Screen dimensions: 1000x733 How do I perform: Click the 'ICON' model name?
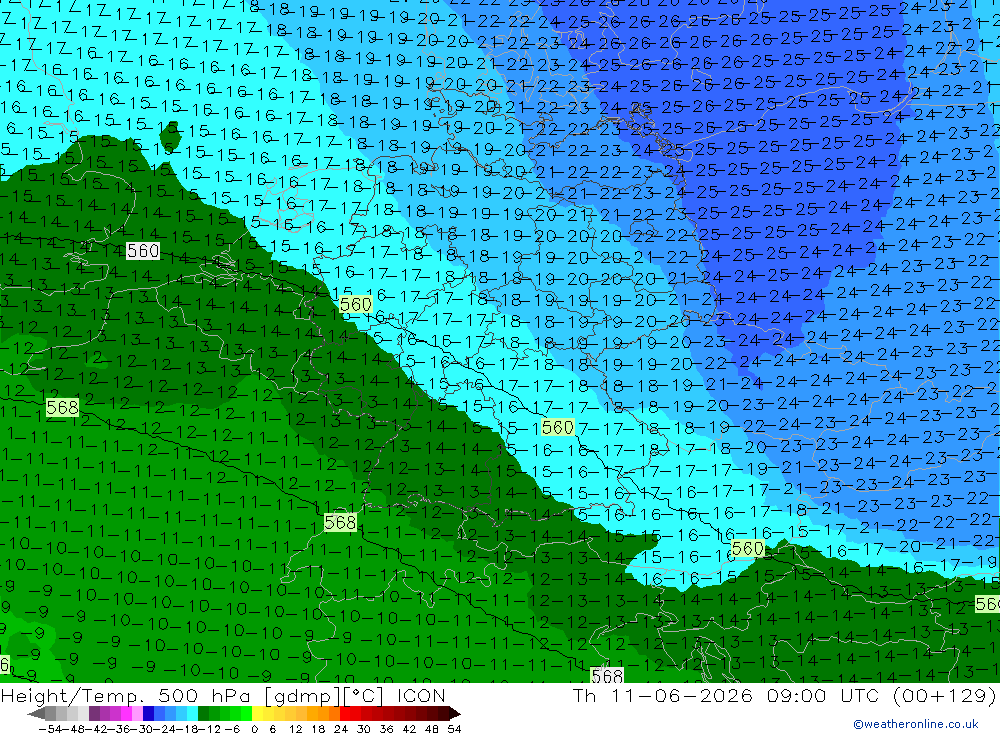coord(421,696)
